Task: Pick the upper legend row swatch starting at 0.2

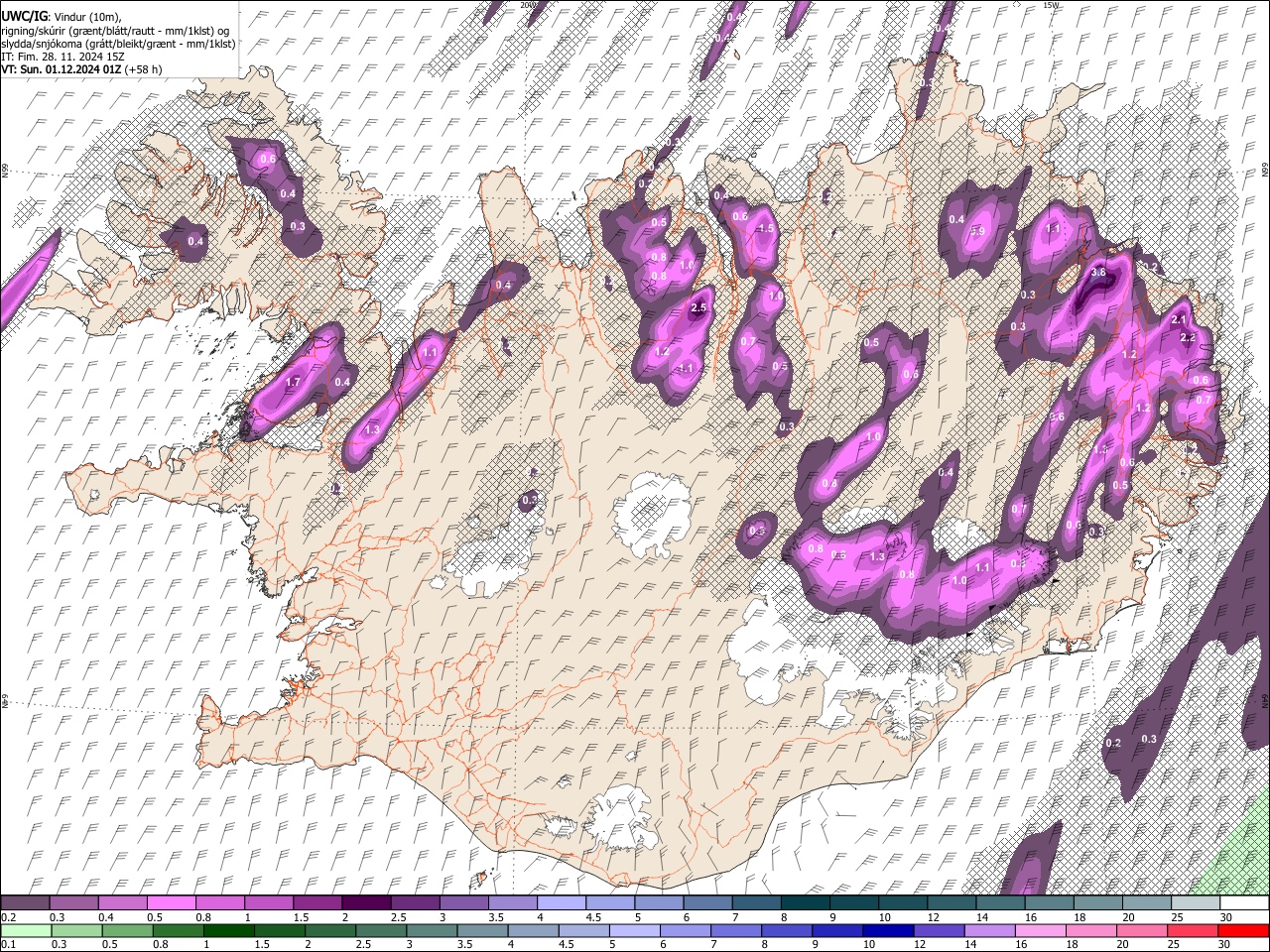Action: point(25,903)
